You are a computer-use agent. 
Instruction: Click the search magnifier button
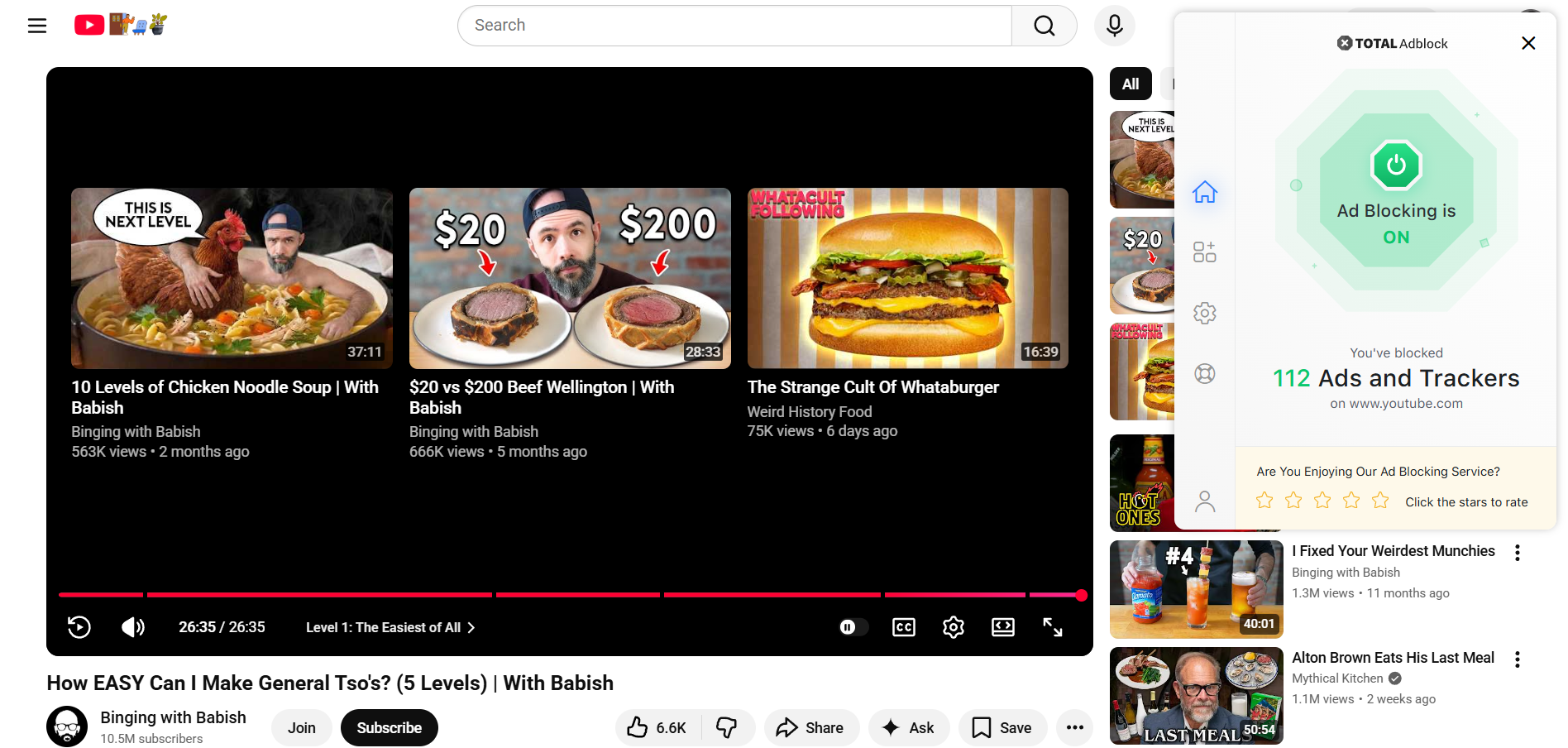coord(1045,26)
